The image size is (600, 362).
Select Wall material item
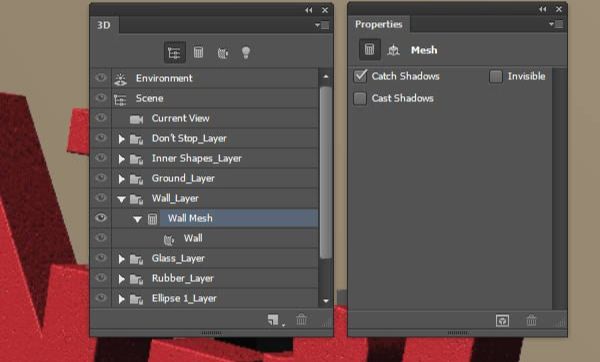[193, 238]
